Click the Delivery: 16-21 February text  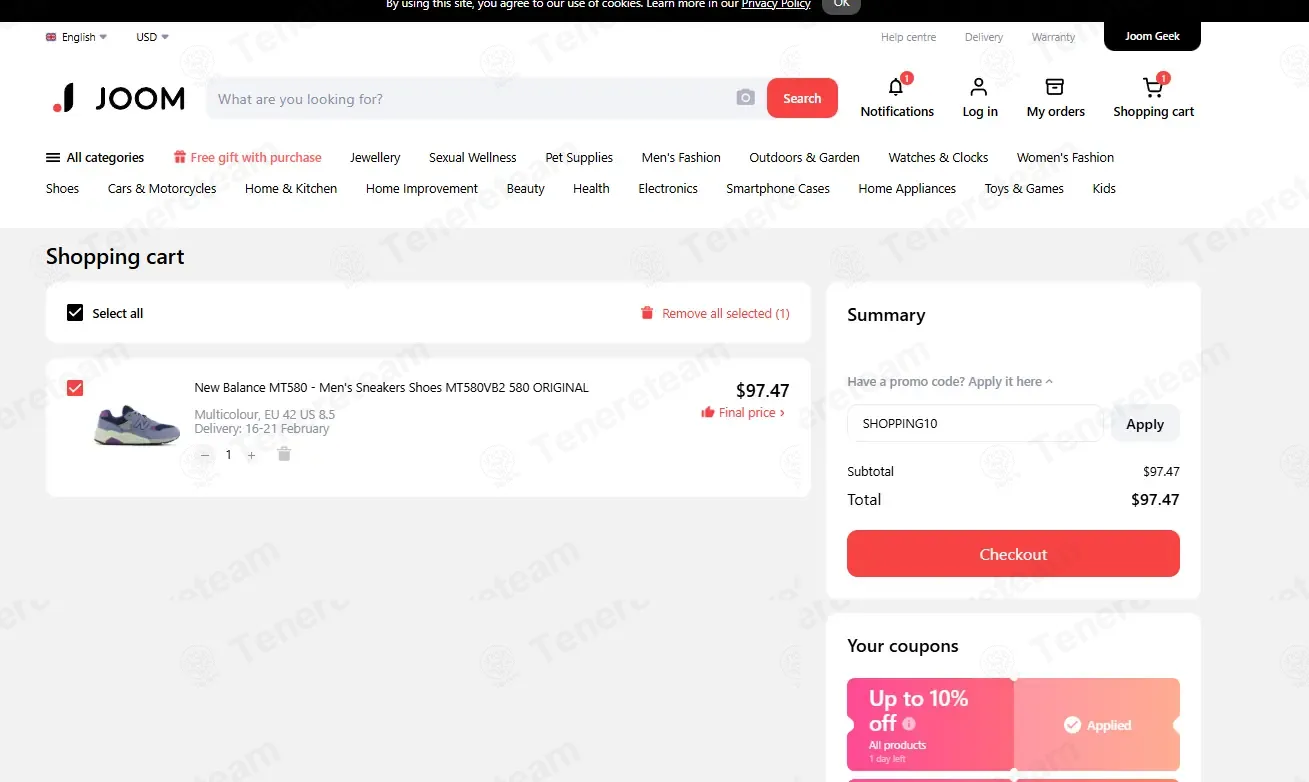coord(262,429)
